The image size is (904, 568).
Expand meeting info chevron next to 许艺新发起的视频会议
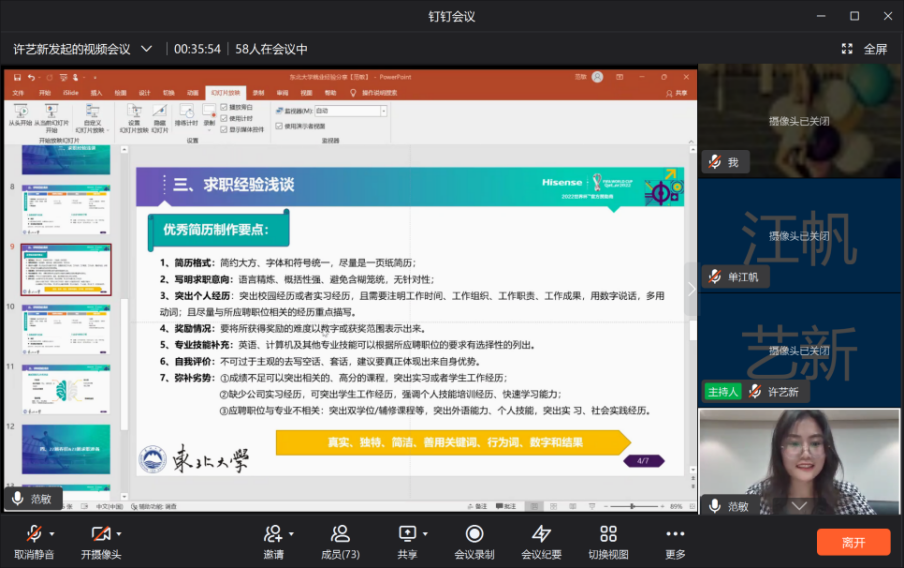coord(147,49)
